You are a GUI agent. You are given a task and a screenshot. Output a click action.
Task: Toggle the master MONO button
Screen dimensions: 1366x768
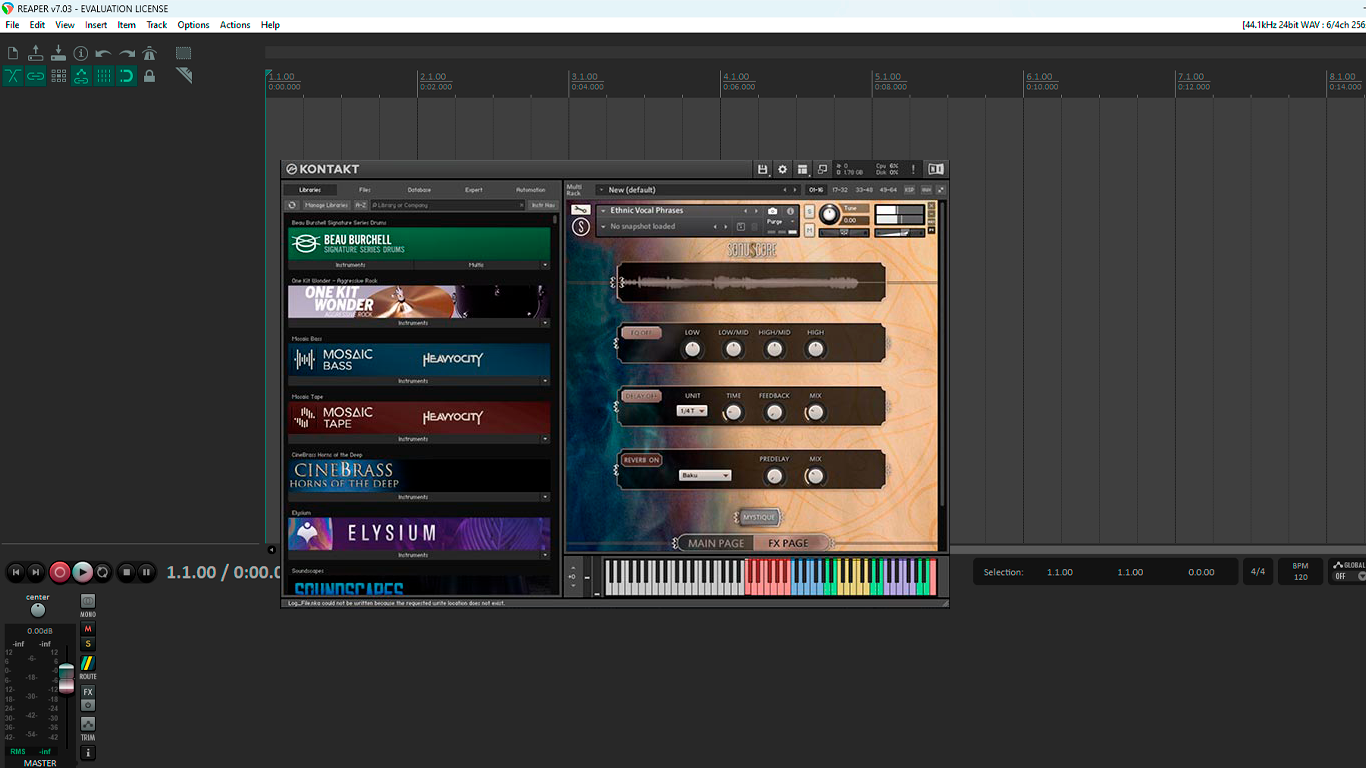pyautogui.click(x=87, y=601)
